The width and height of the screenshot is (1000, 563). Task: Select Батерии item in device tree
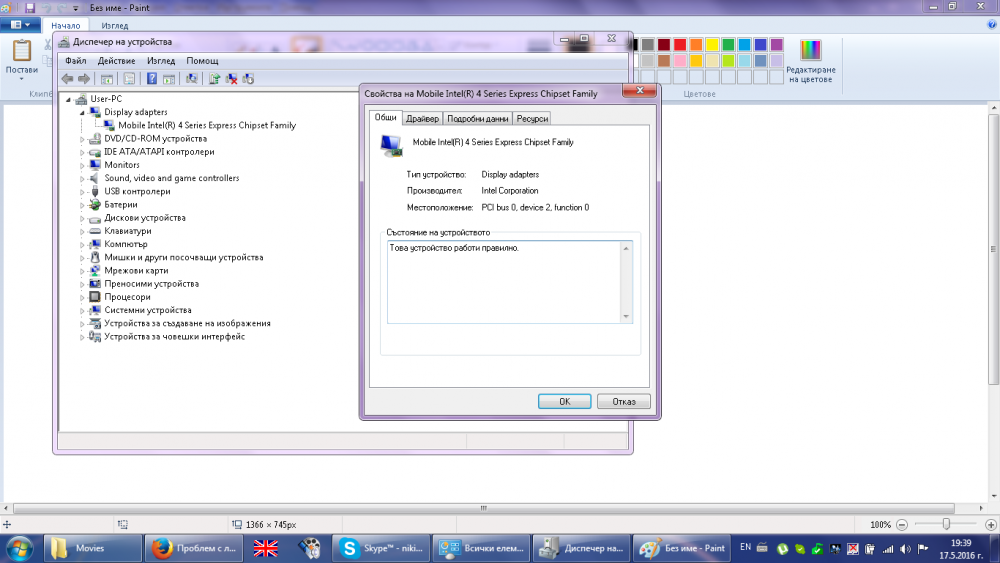121,205
